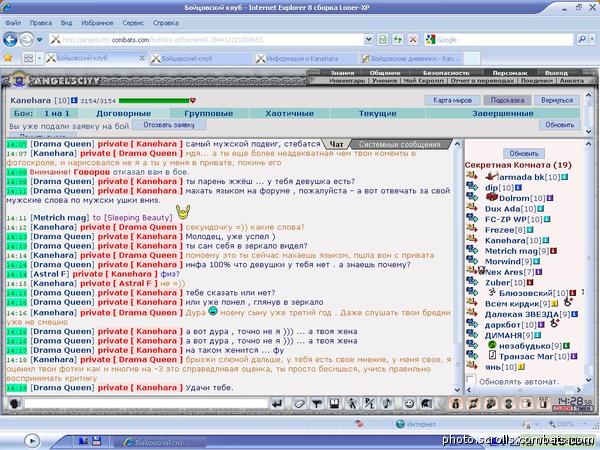Click the Карта миров button

click(x=452, y=100)
